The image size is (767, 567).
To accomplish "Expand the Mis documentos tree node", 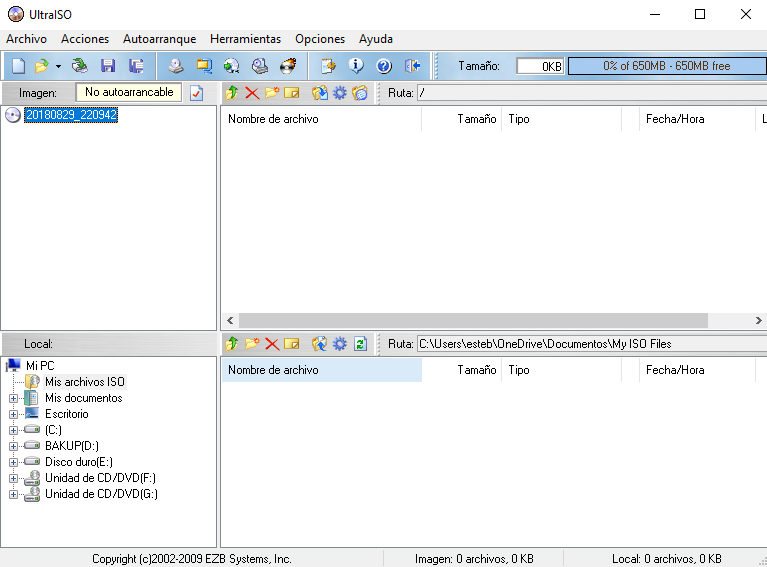I will 13,398.
